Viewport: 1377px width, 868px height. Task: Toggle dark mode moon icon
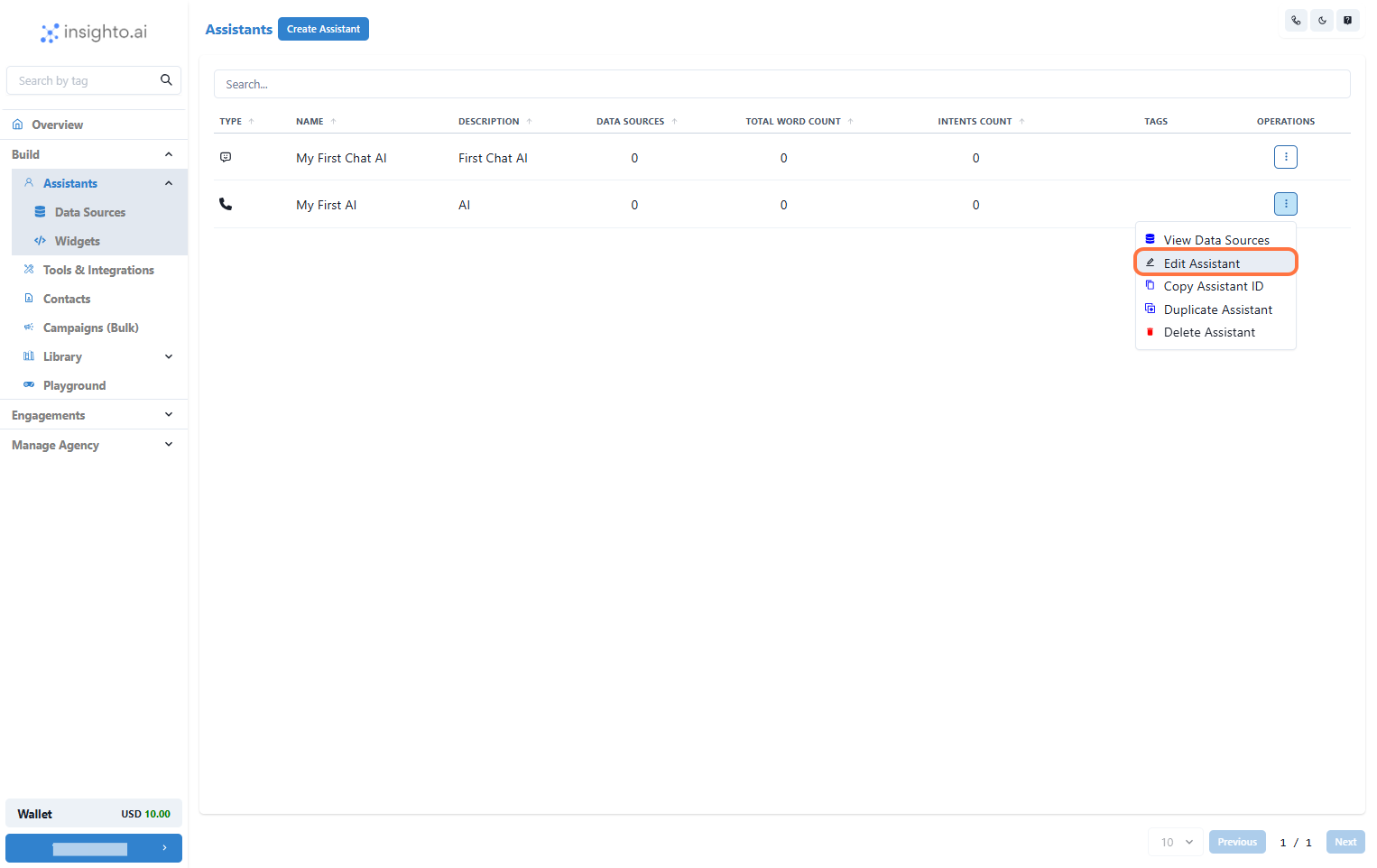(x=1322, y=20)
